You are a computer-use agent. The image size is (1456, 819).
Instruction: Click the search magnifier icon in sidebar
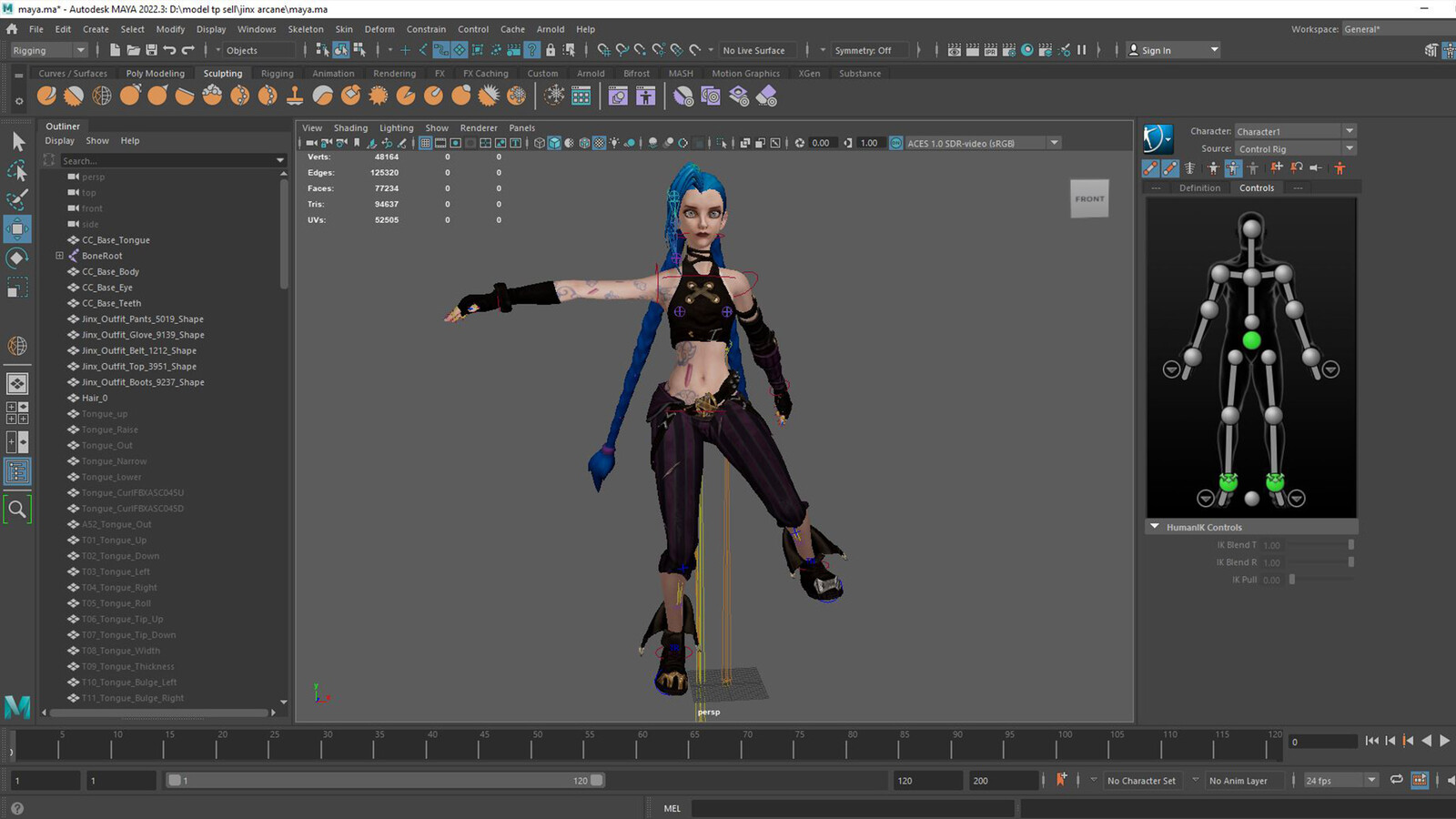pyautogui.click(x=17, y=510)
